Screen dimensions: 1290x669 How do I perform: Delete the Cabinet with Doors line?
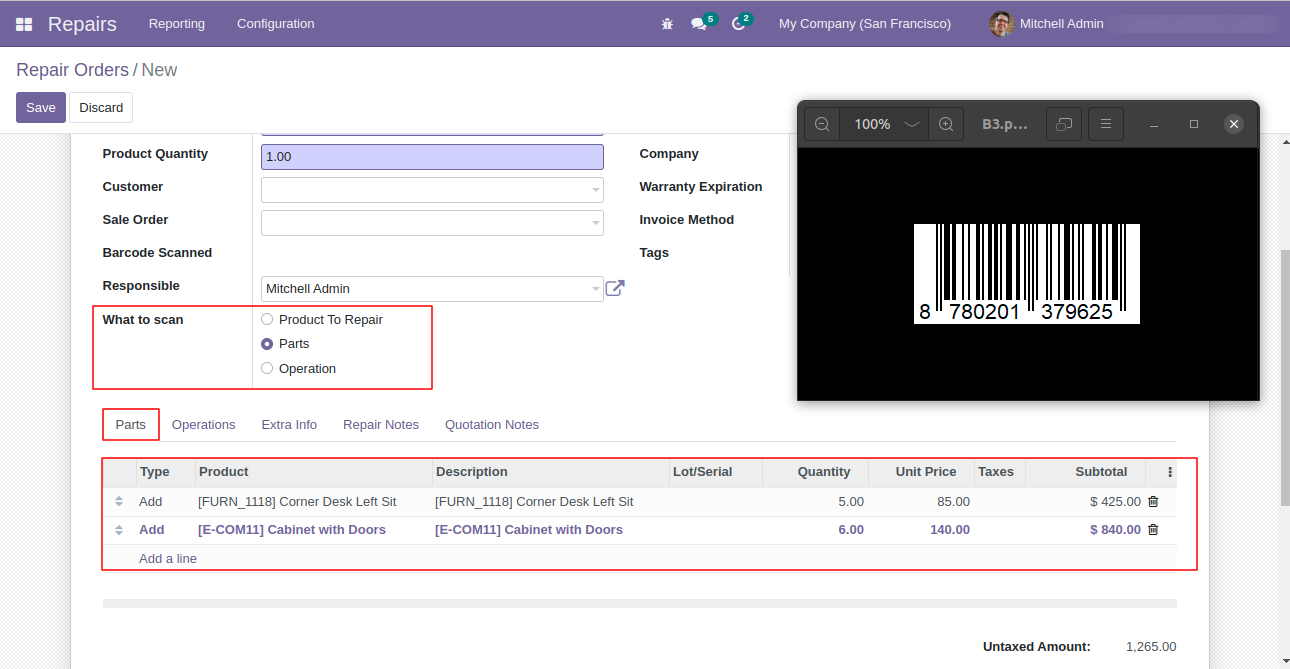click(1153, 530)
